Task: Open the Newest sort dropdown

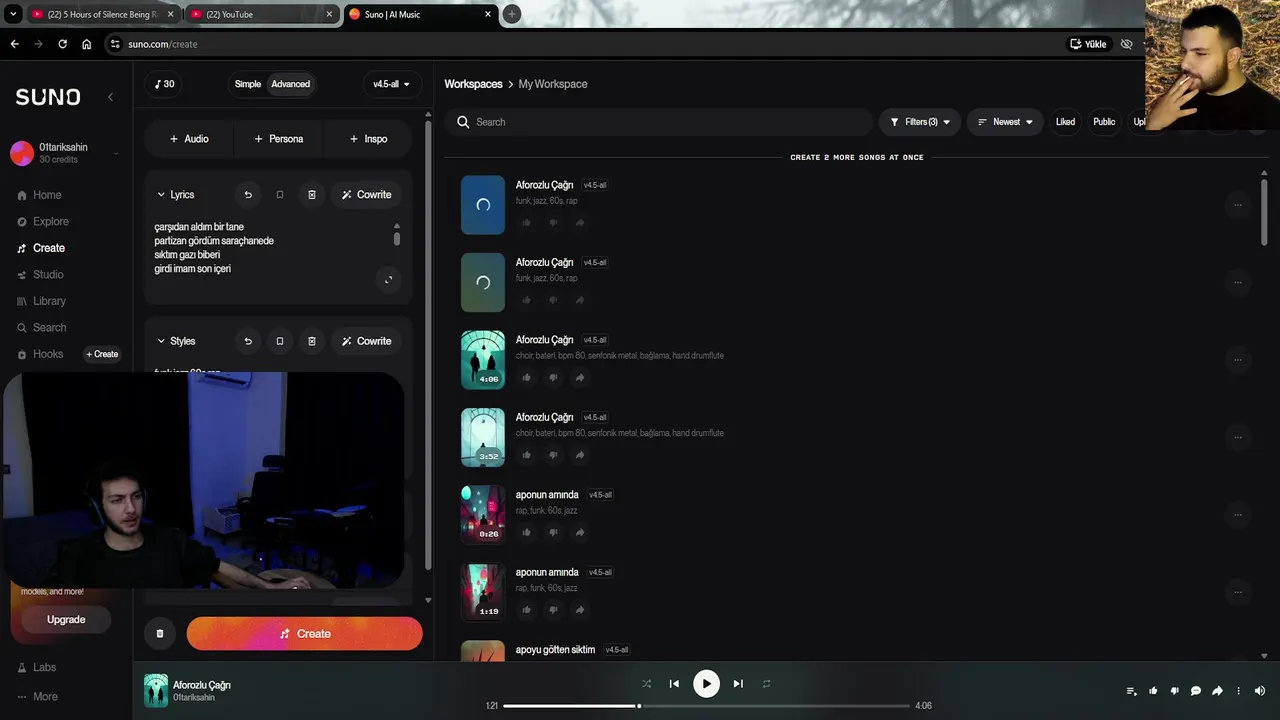Action: click(1005, 122)
